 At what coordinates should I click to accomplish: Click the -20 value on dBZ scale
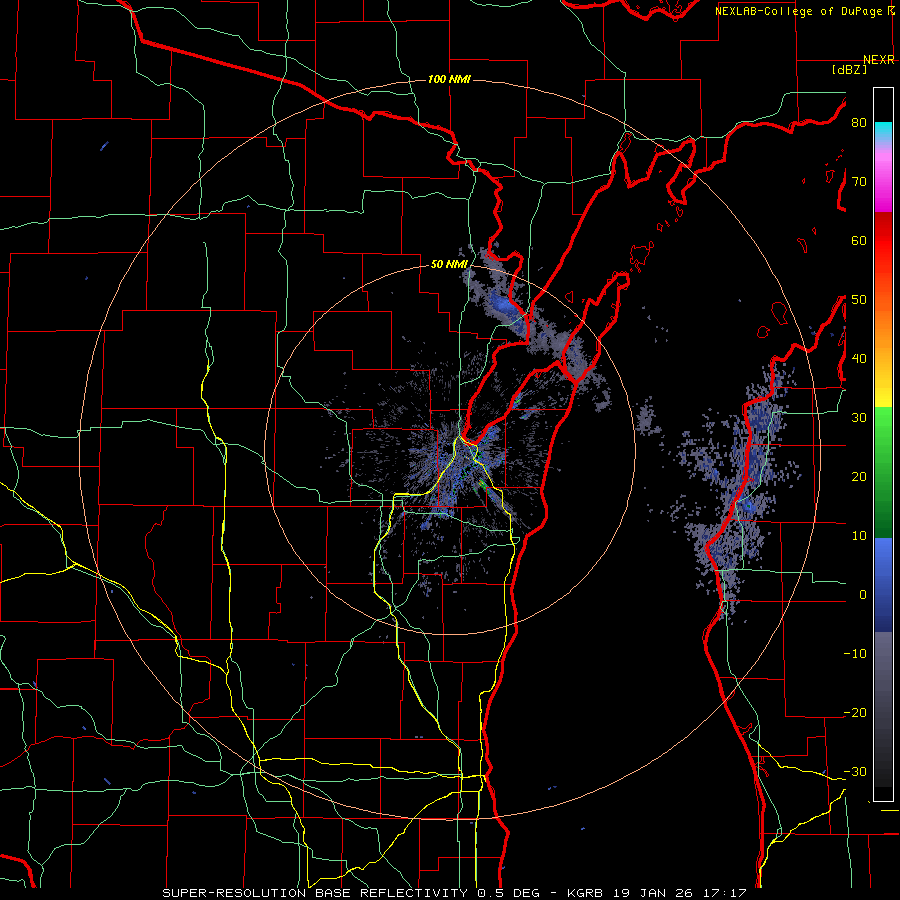[855, 712]
